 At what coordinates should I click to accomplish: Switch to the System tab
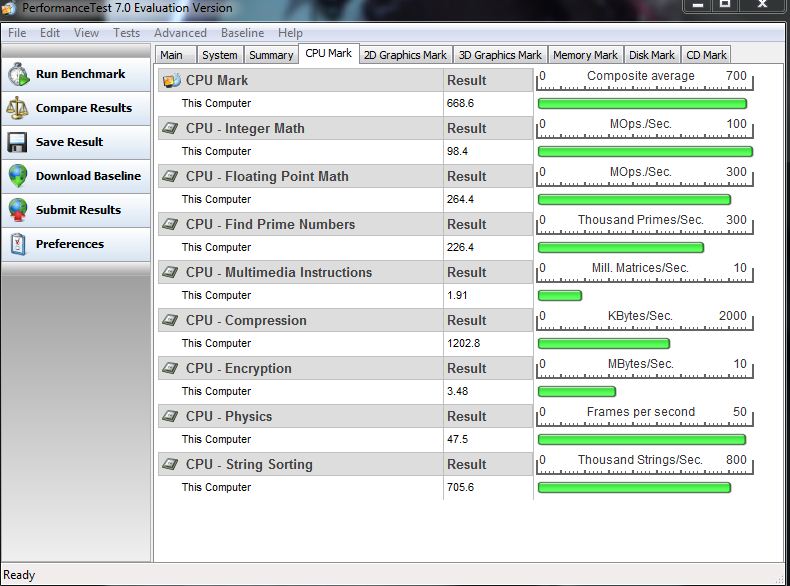click(x=220, y=55)
